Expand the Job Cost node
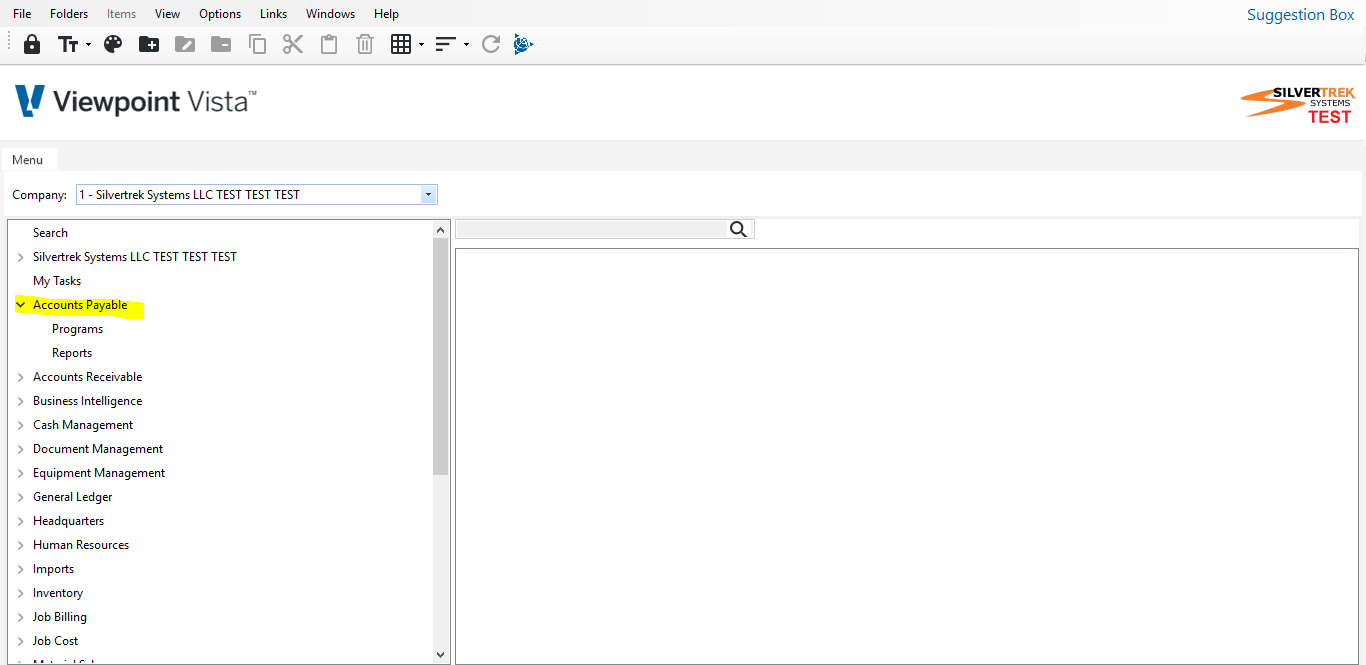This screenshot has height=665, width=1366. tap(21, 641)
